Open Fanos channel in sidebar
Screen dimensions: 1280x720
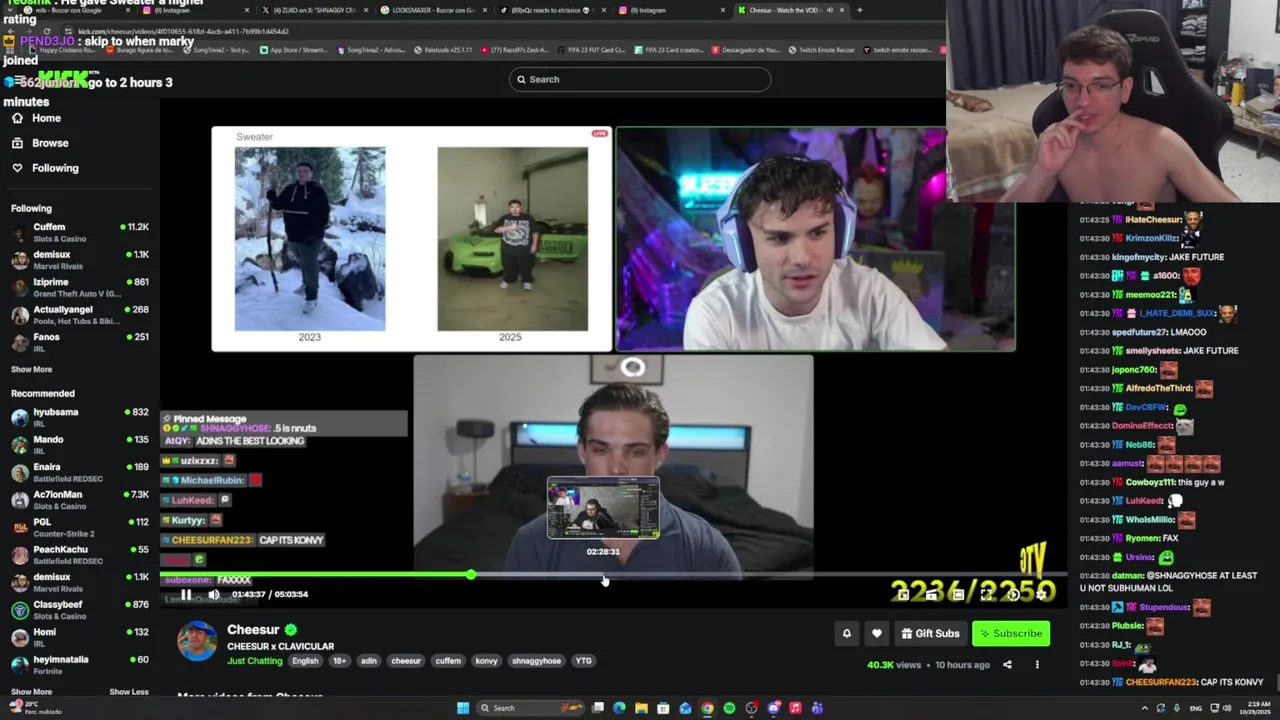click(x=80, y=341)
